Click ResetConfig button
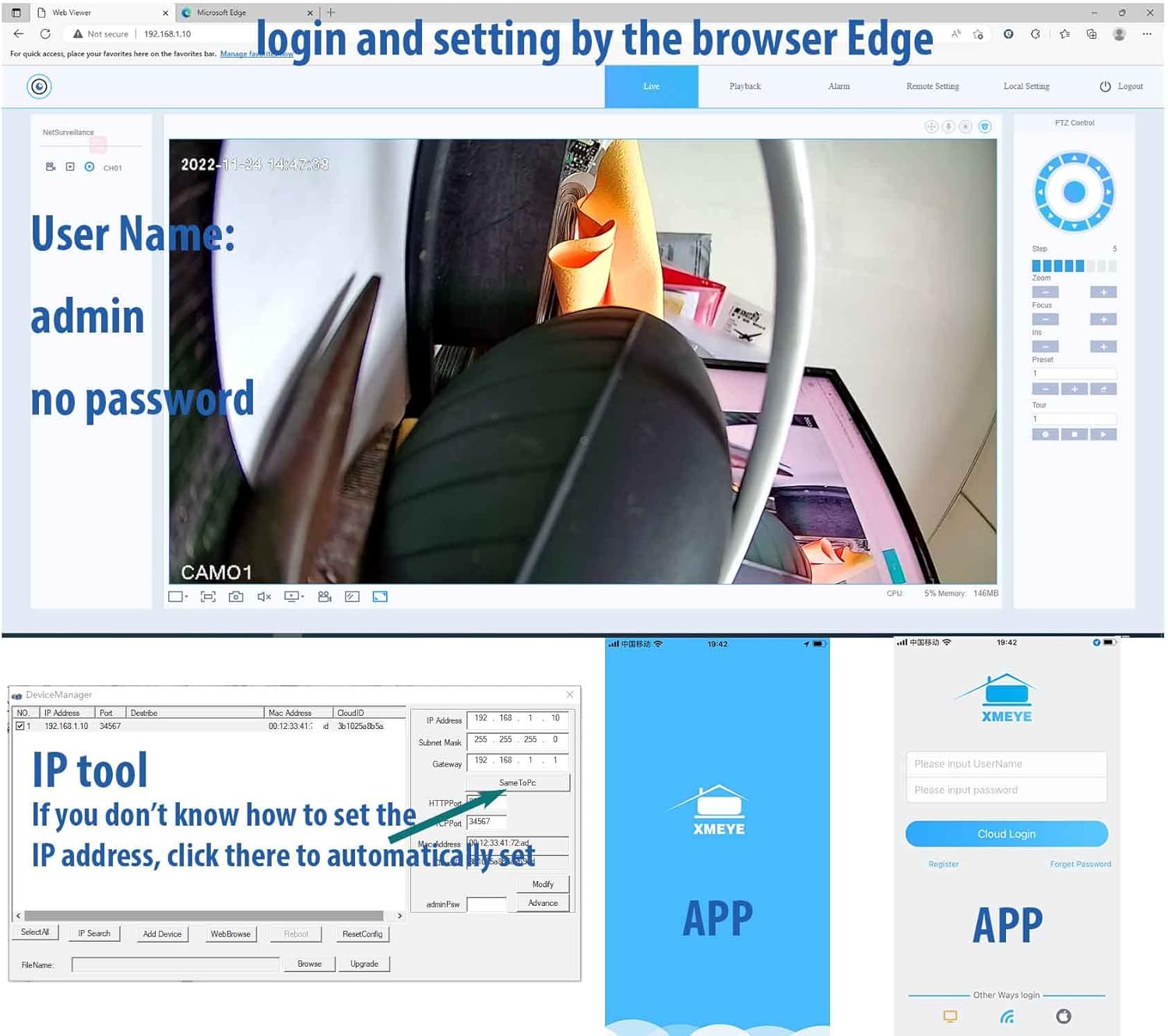This screenshot has width=1168, height=1036. [x=362, y=934]
